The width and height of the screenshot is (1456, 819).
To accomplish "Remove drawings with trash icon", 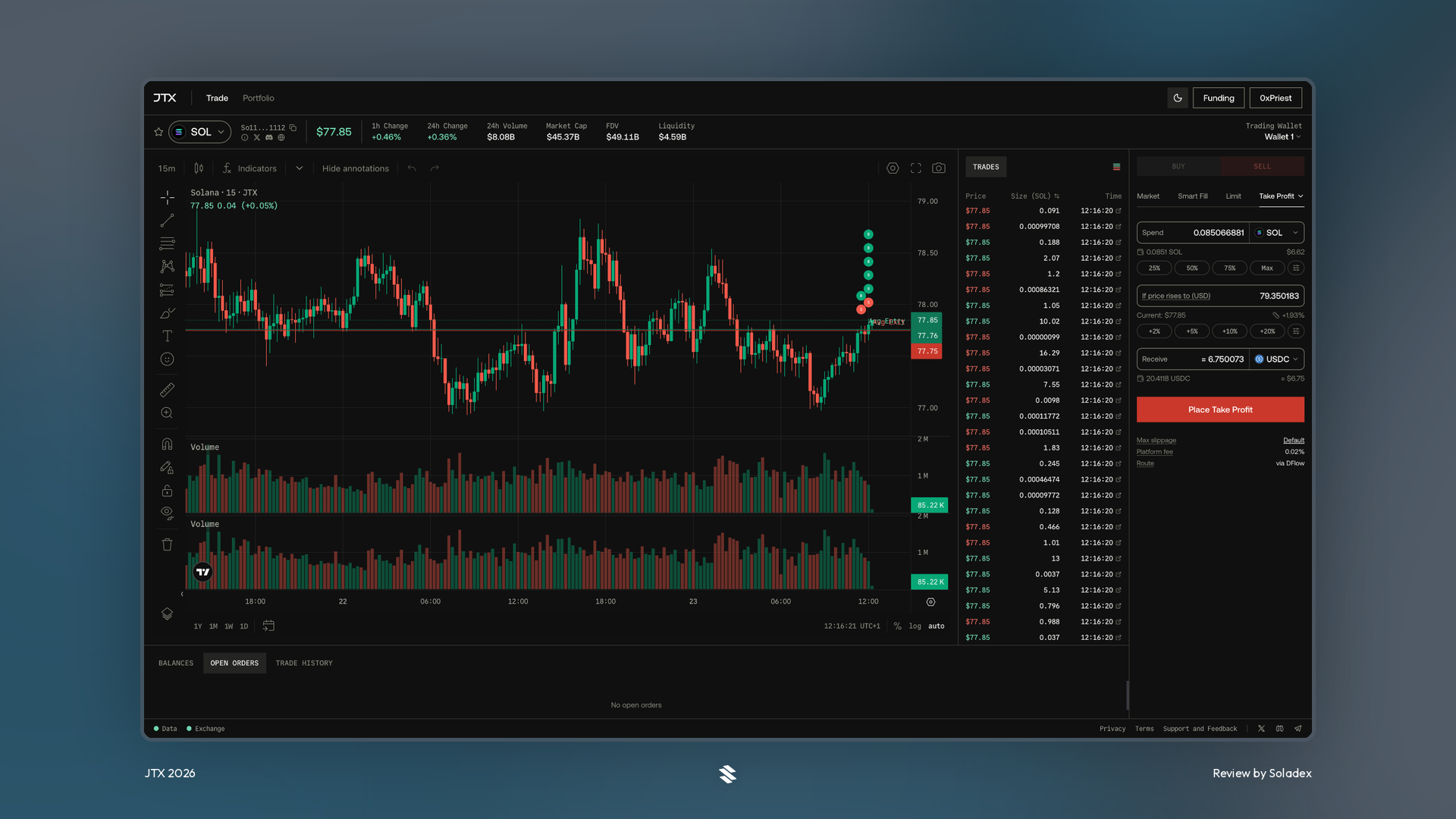I will click(x=167, y=544).
